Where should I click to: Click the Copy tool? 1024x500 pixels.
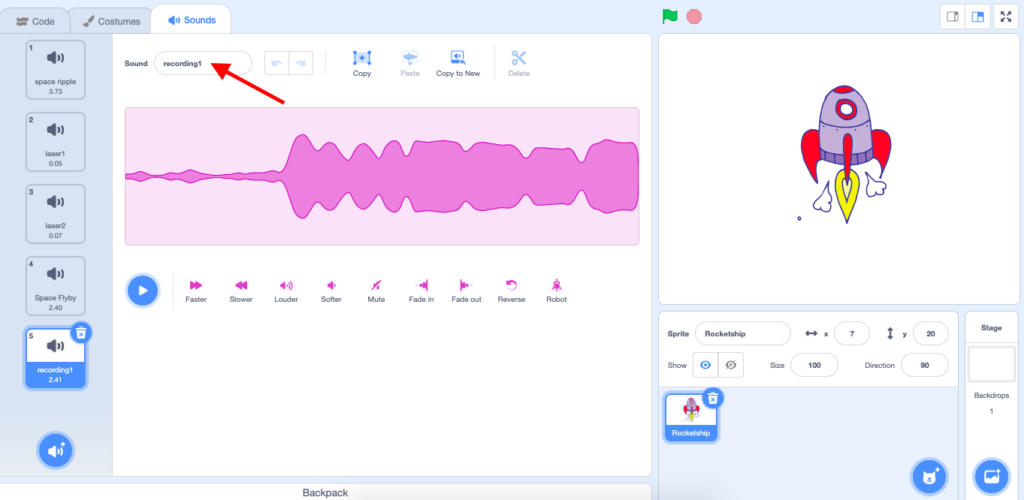(362, 64)
